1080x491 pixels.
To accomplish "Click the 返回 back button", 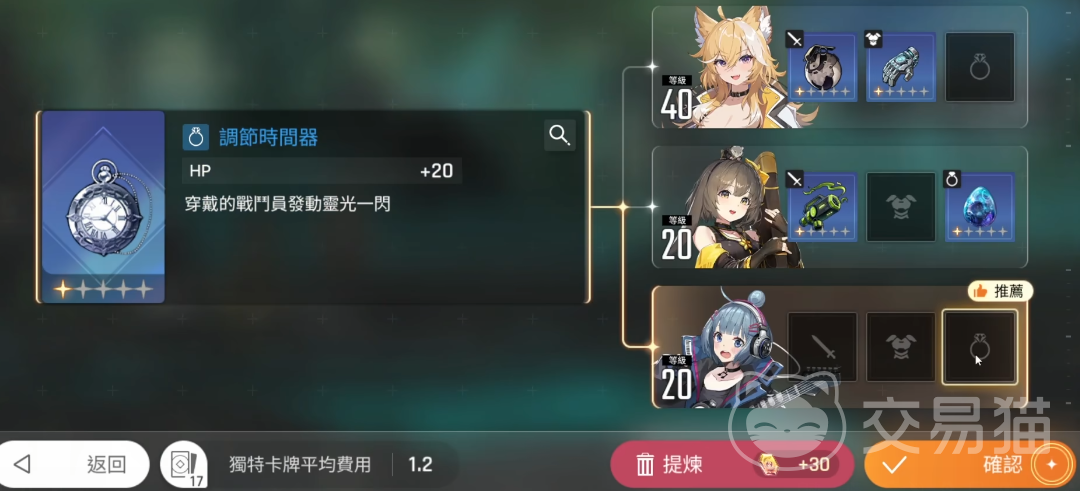I will pyautogui.click(x=72, y=465).
